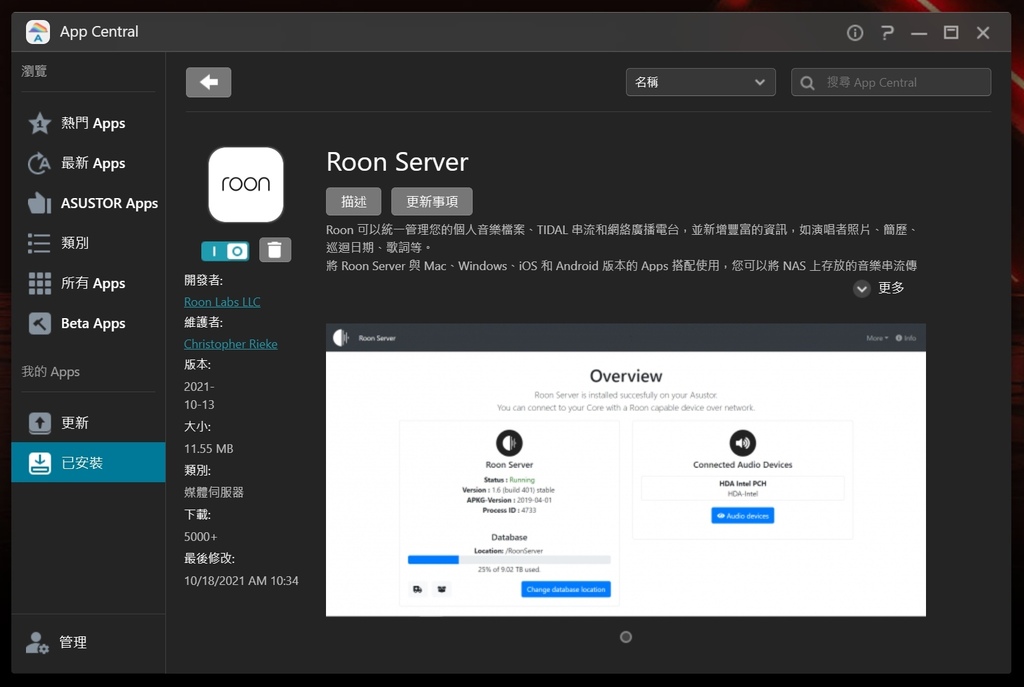Go back with the arrow button
1024x687 pixels.
(208, 82)
